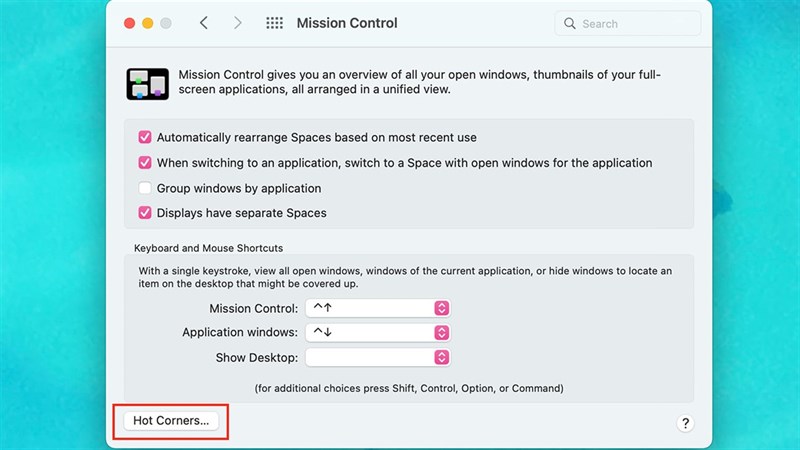Minimize the window with the yellow button
Viewport: 800px width, 450px height.
147,23
